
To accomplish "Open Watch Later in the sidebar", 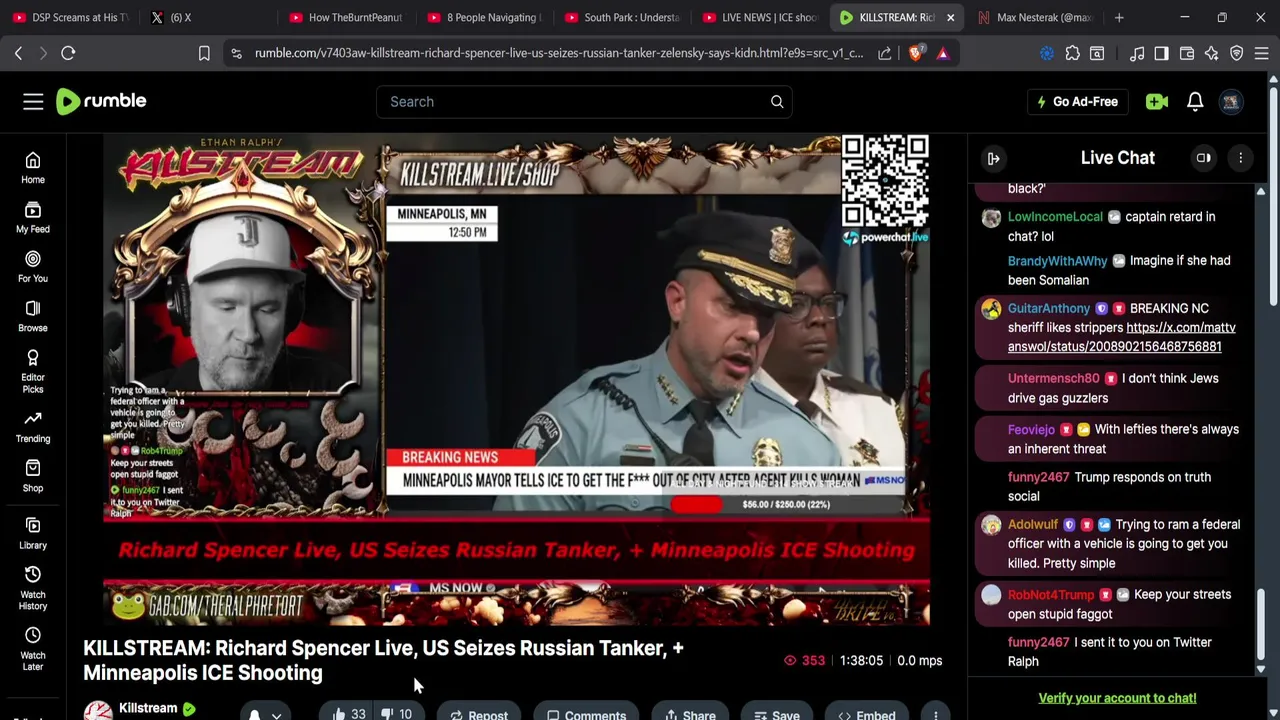I will point(33,649).
